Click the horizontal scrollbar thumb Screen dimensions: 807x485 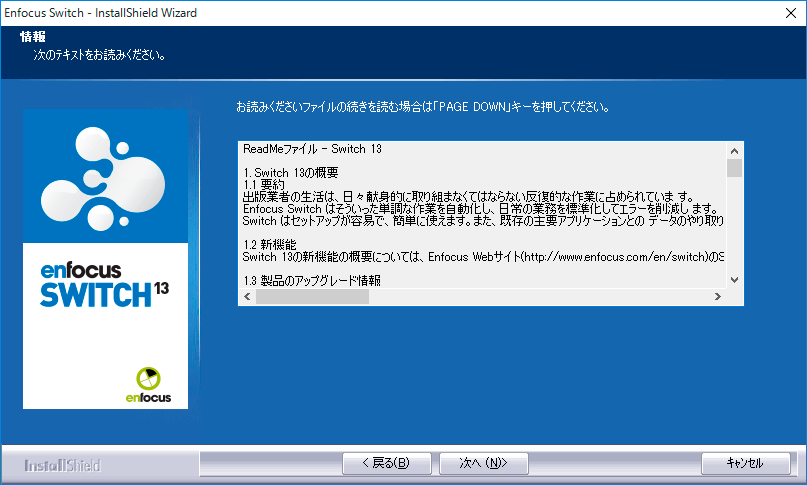pos(312,297)
